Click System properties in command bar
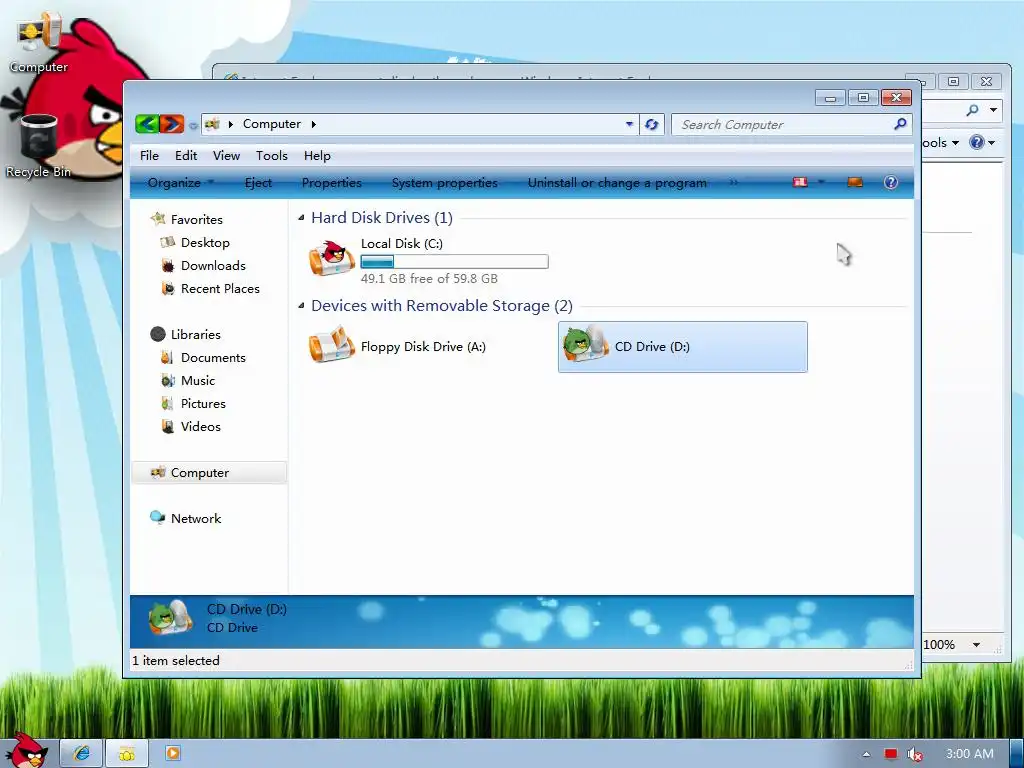 coord(445,183)
